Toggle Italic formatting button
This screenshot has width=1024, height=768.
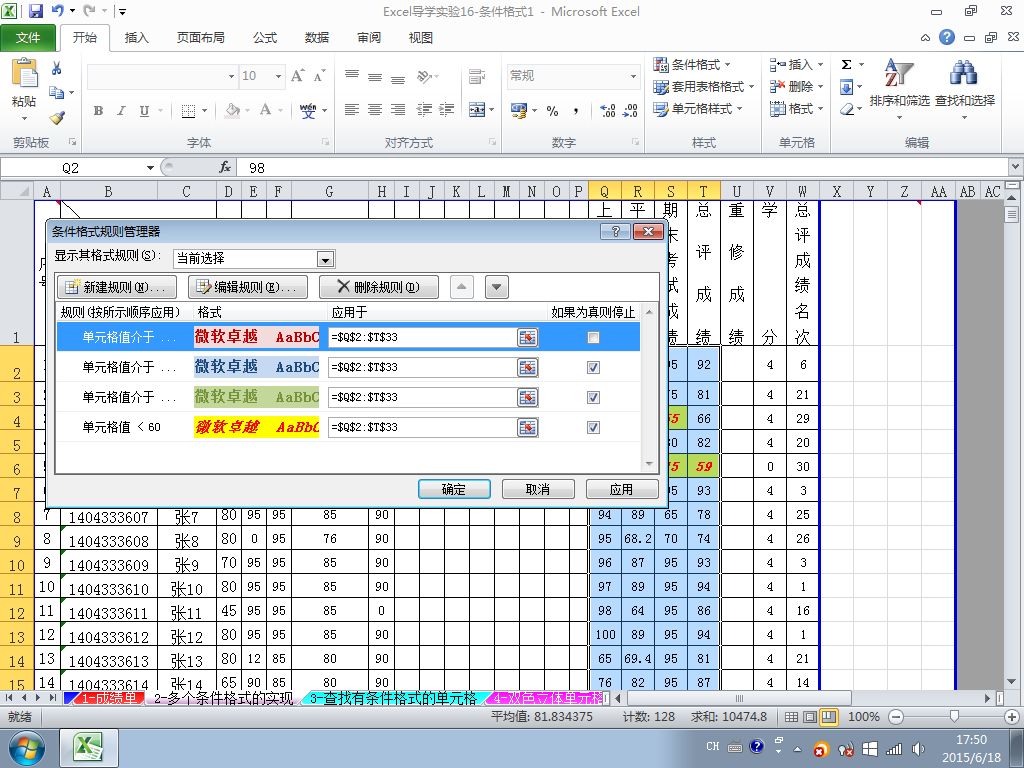[121, 110]
